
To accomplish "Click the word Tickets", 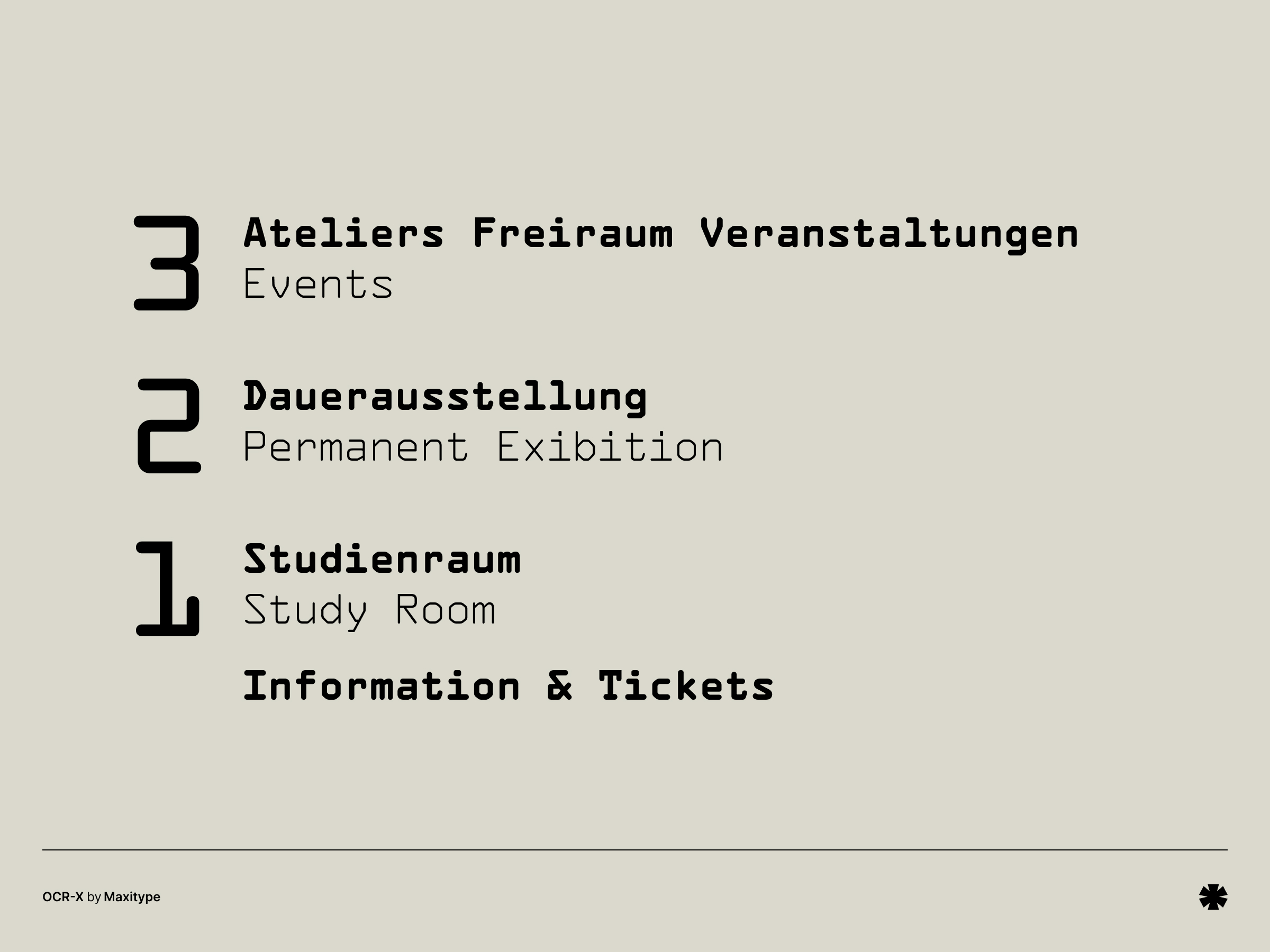I will (686, 686).
